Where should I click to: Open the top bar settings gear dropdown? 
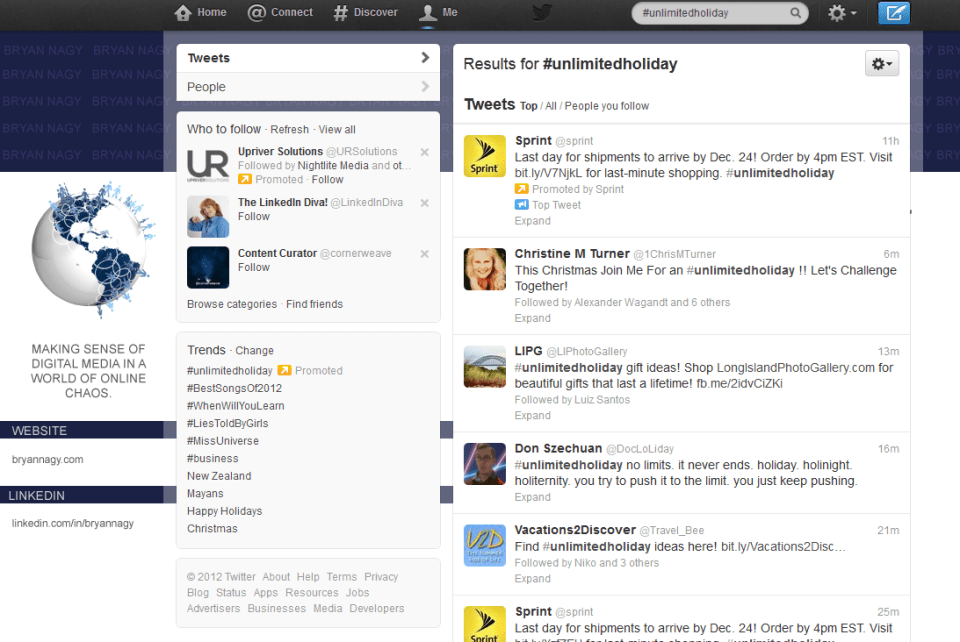tap(842, 13)
